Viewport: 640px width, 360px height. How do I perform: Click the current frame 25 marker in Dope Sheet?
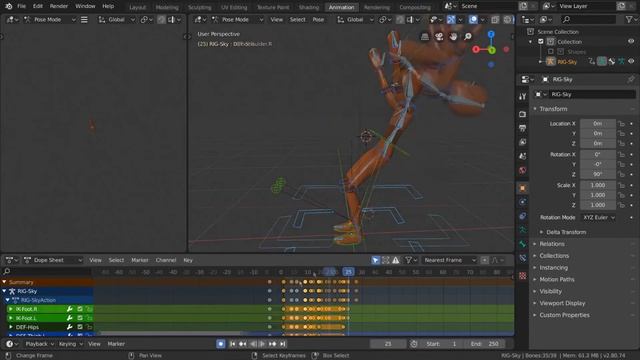click(x=348, y=272)
